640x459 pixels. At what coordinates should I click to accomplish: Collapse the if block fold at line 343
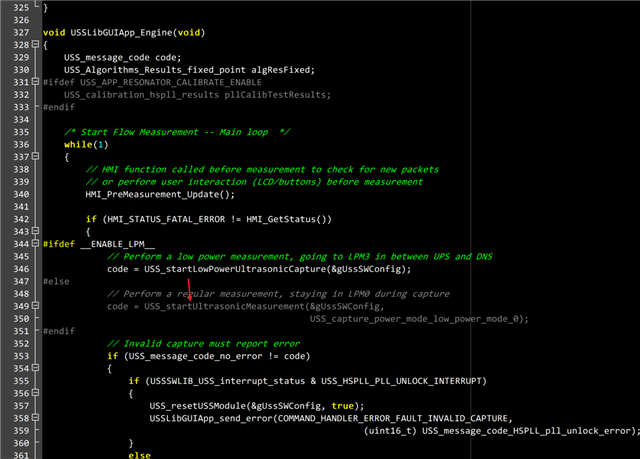click(x=36, y=231)
